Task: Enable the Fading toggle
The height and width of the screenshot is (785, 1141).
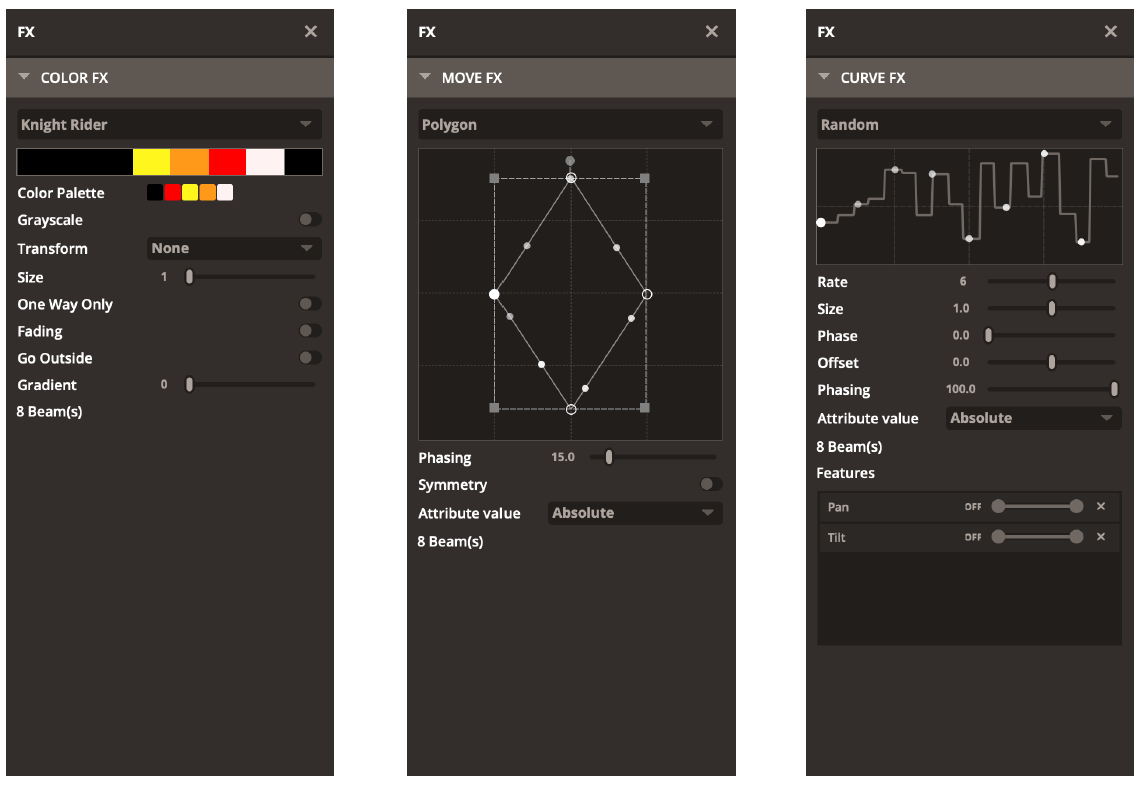Action: (310, 331)
